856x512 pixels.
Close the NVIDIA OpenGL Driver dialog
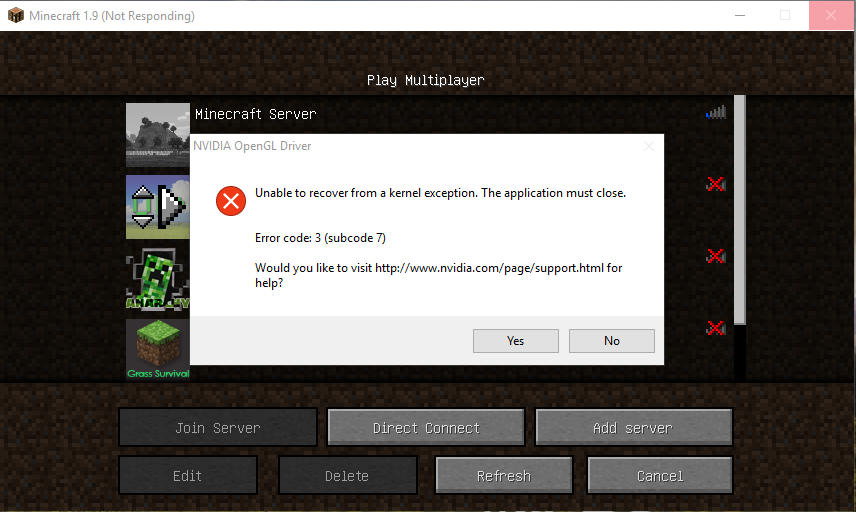pyautogui.click(x=649, y=146)
